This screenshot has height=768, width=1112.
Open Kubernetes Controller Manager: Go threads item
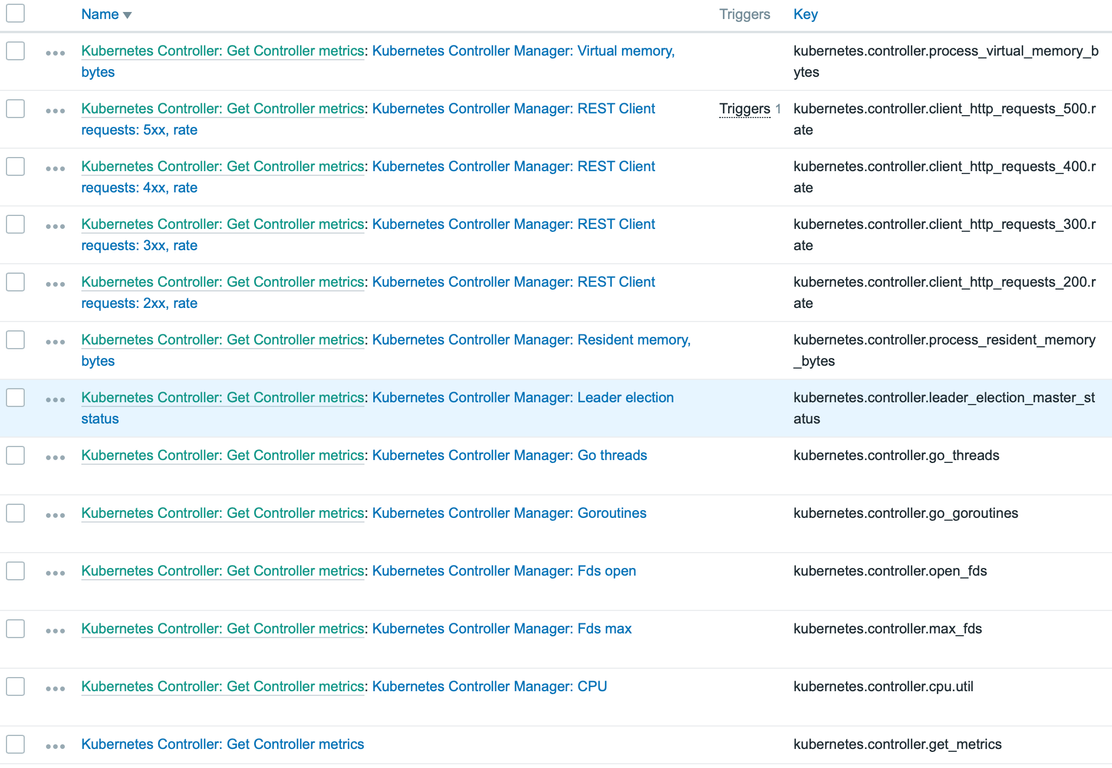[510, 455]
